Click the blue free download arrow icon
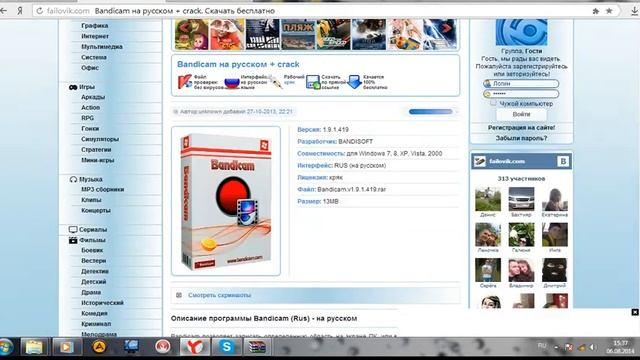This screenshot has height=360, width=640. [x=355, y=82]
